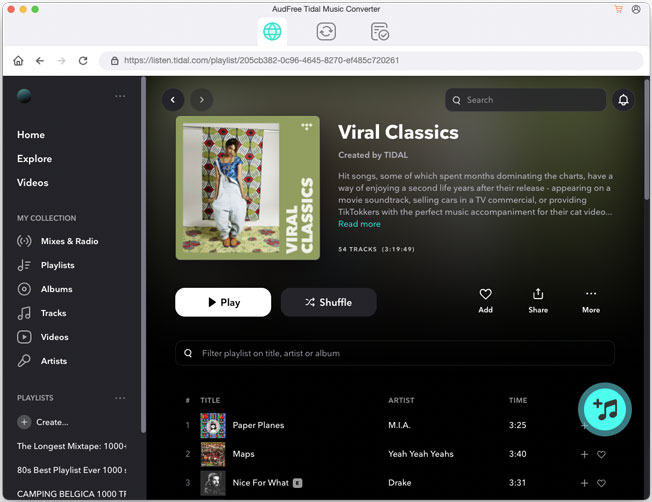Screen dimensions: 652x502
Task: Click the sidebar vertical scrollbar
Action: point(143,255)
